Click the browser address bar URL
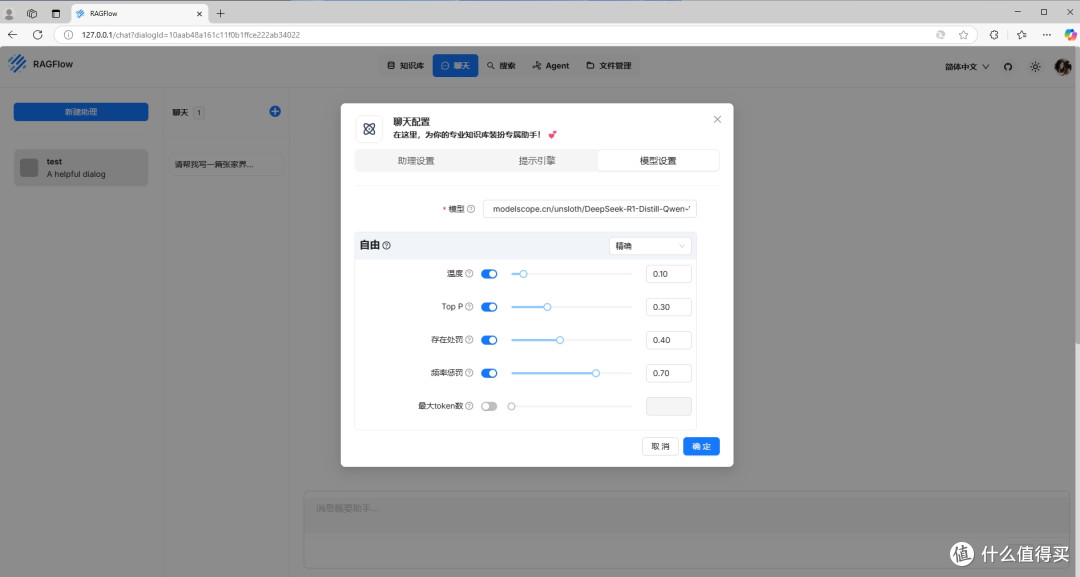Image resolution: width=1080 pixels, height=577 pixels. [190, 34]
